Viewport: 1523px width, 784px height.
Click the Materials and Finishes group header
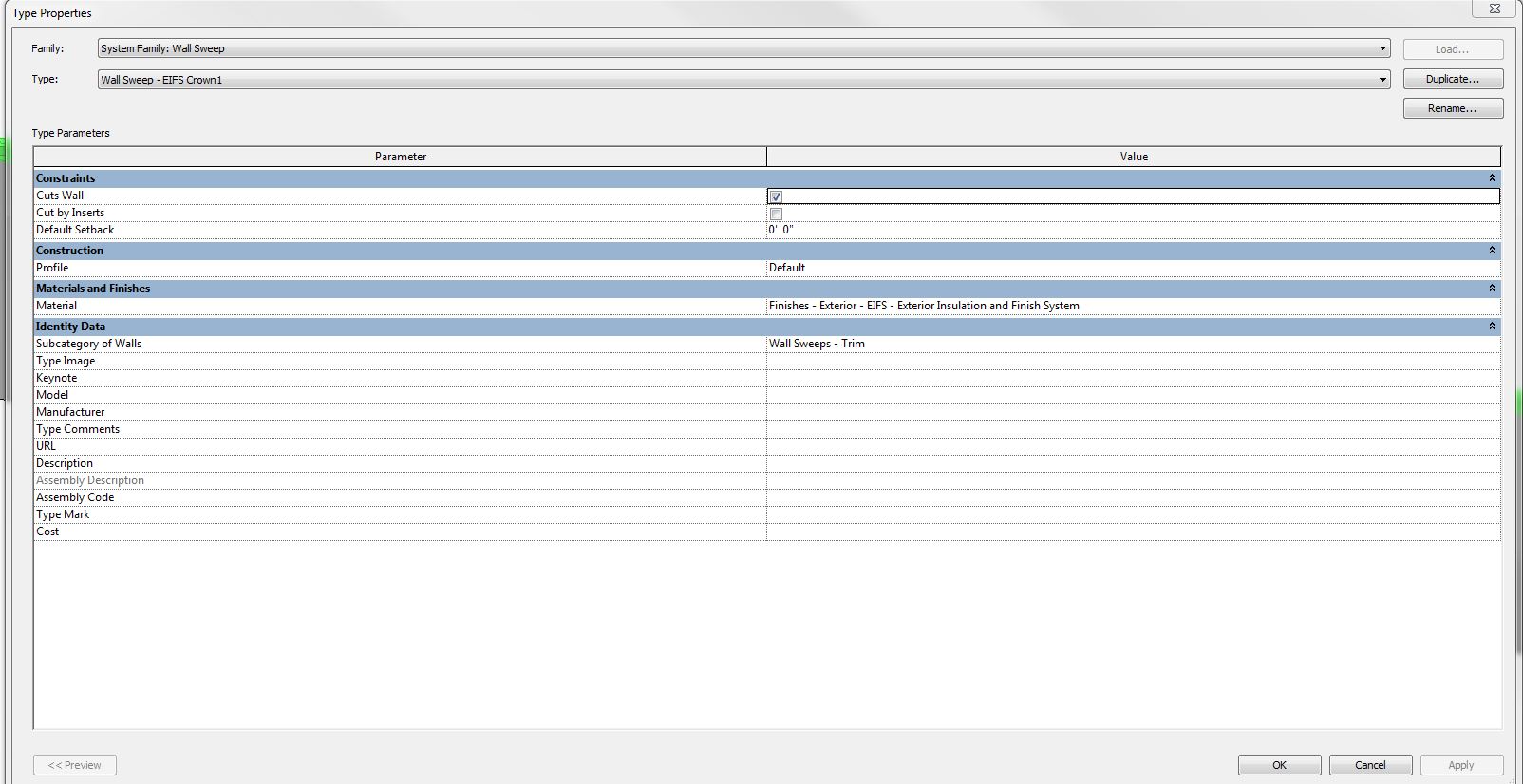[767, 289]
